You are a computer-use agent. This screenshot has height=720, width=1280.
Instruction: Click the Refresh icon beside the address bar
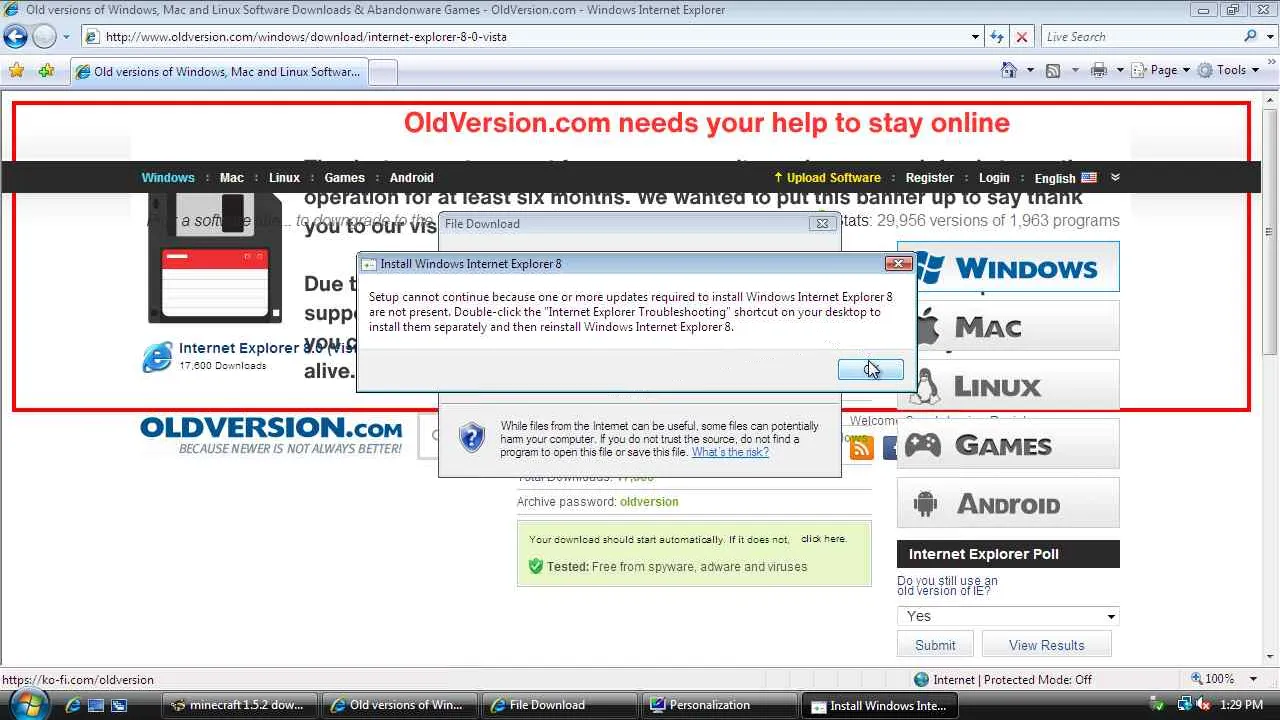(x=997, y=37)
